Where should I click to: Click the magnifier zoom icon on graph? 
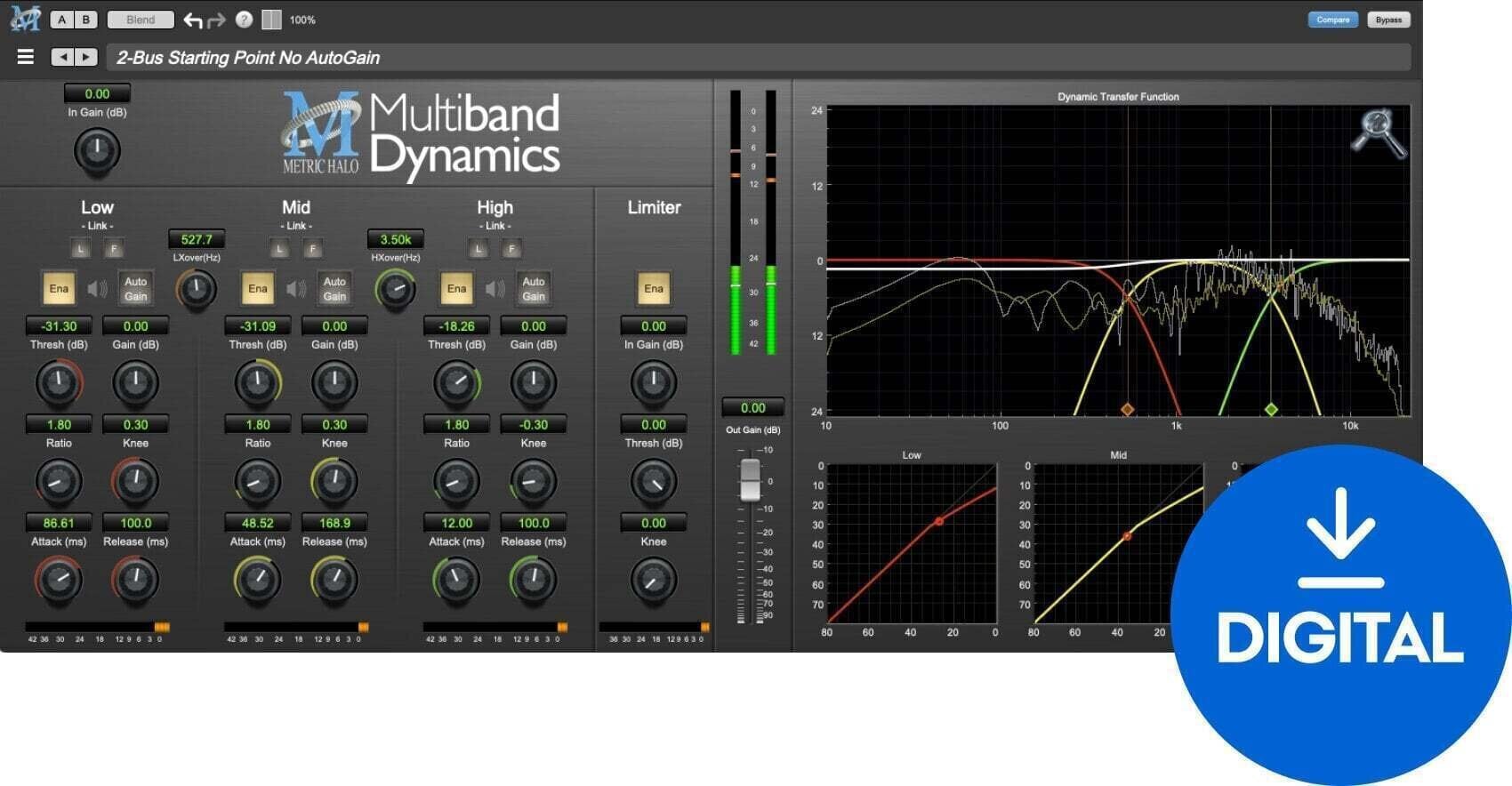(1378, 134)
